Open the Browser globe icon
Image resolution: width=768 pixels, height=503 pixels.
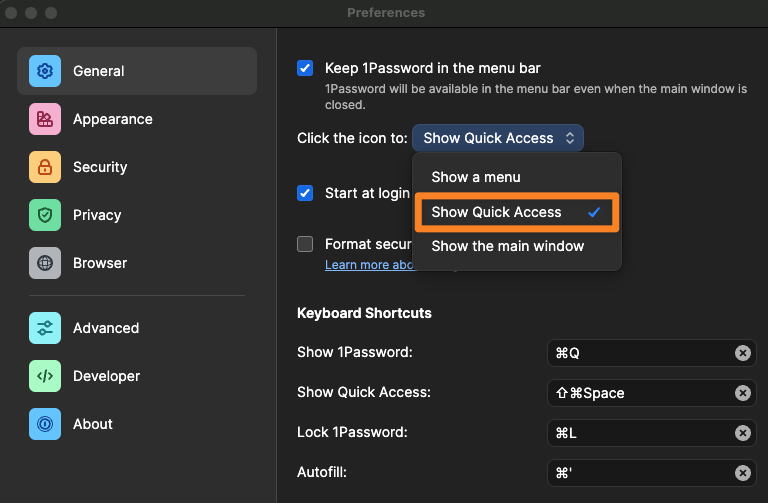(45, 263)
